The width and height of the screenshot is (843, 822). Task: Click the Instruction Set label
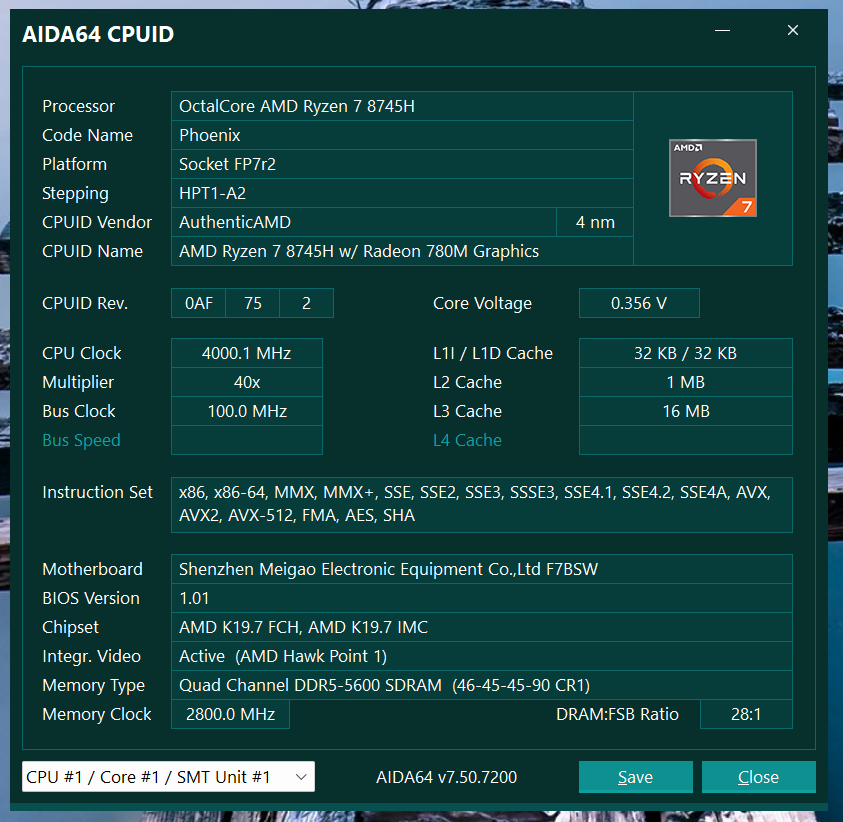tap(97, 492)
